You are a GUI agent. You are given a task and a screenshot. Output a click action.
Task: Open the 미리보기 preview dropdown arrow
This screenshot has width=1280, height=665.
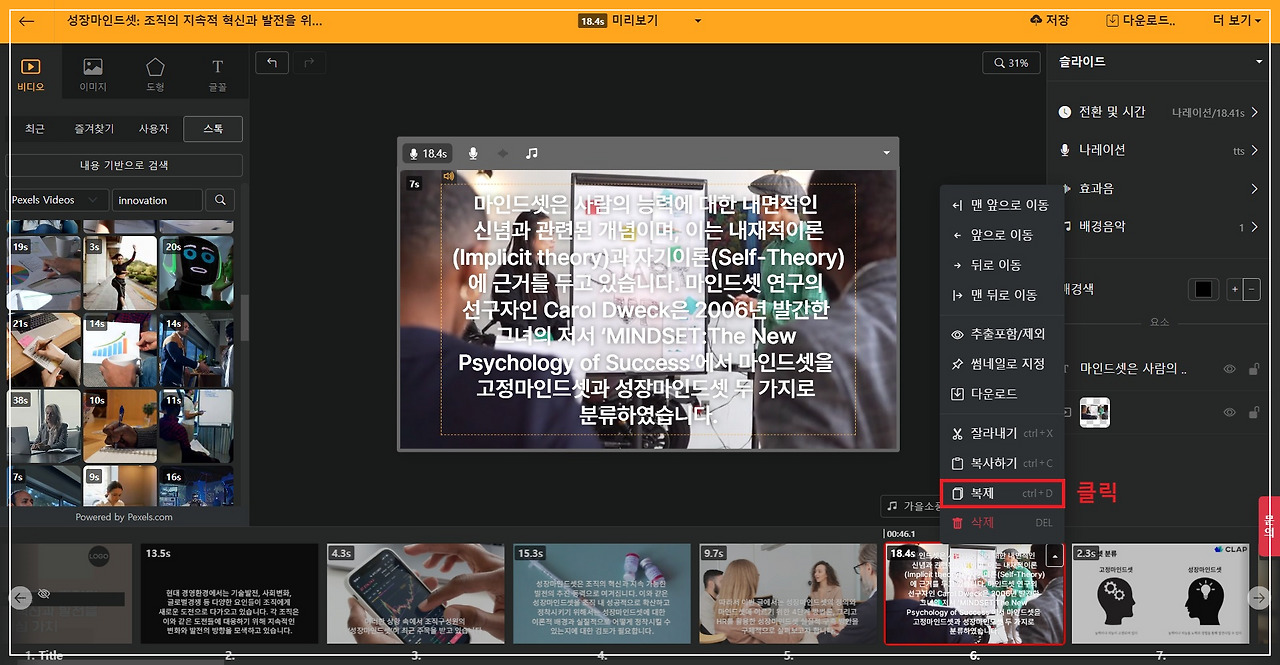[697, 20]
